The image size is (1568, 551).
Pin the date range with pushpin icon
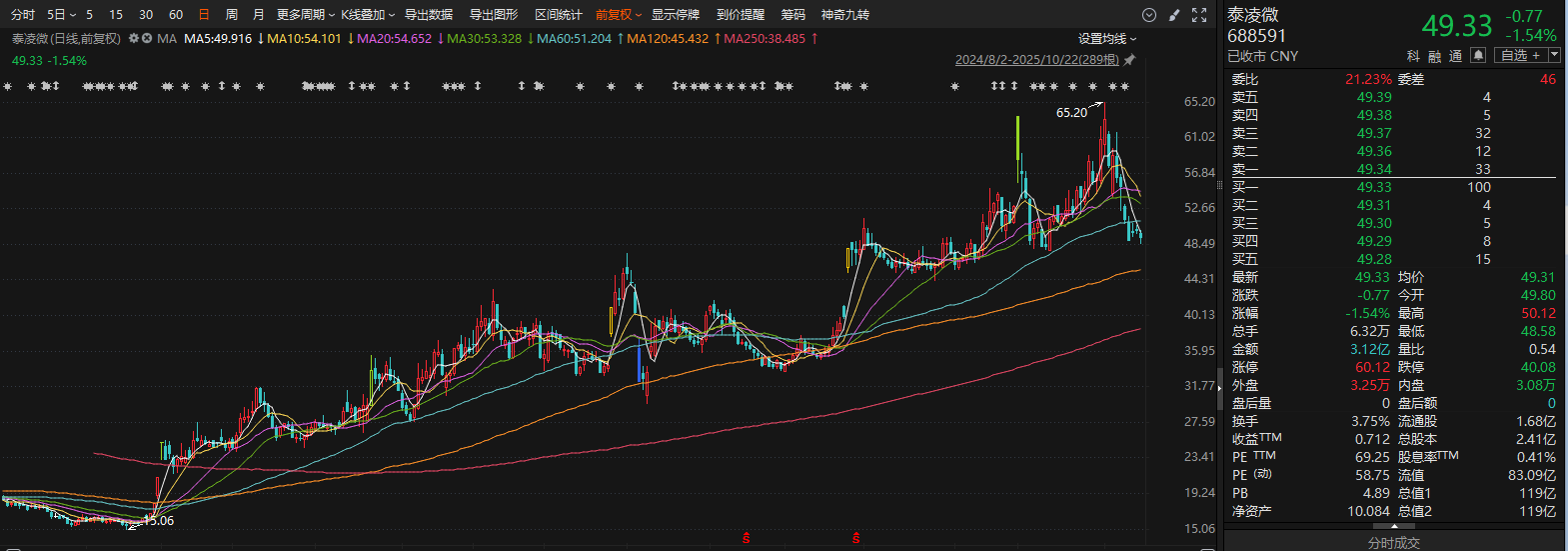point(1130,60)
